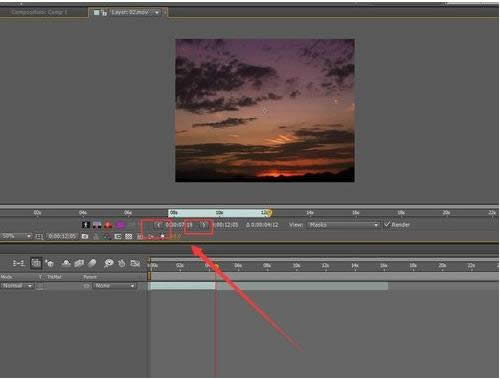The image size is (500, 379).
Task: Click the Toggle Alpha icon in Layer panel
Action: point(86,225)
